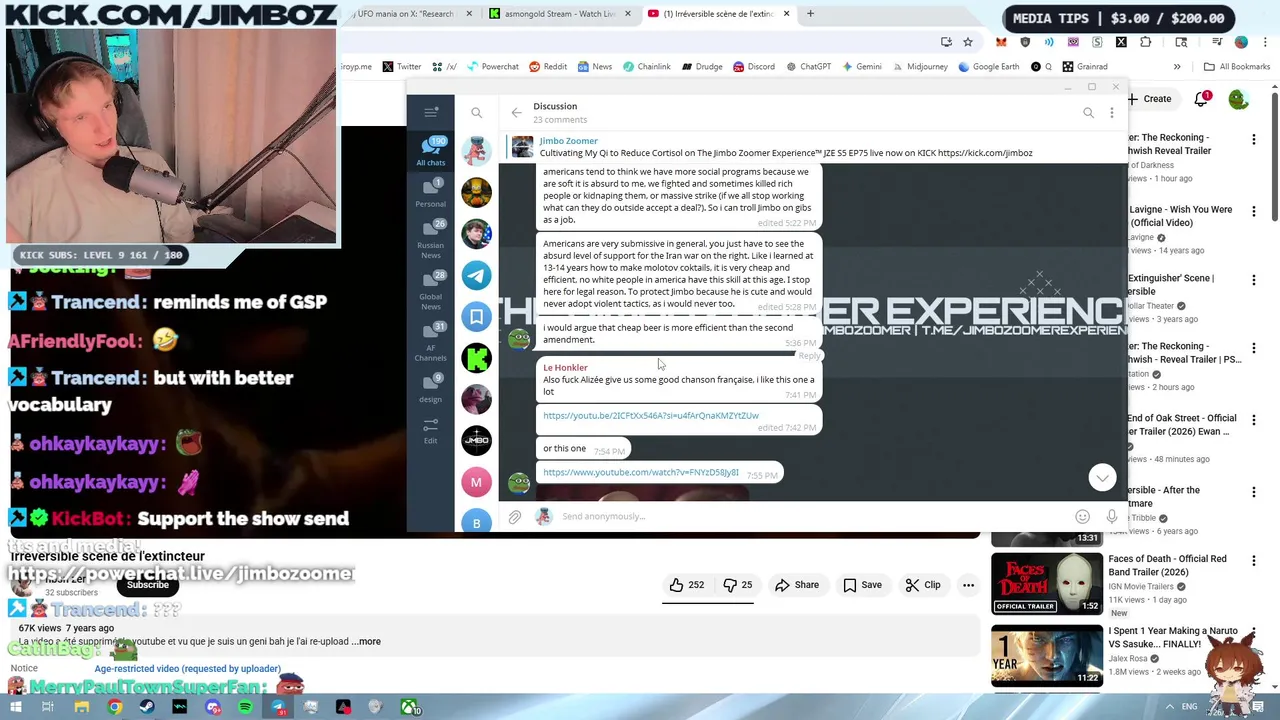
Task: Expand the video description with ...more
Action: (x=366, y=642)
